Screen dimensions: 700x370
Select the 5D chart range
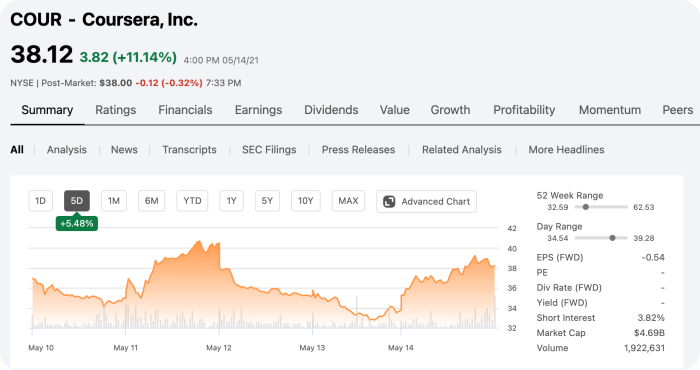click(77, 201)
